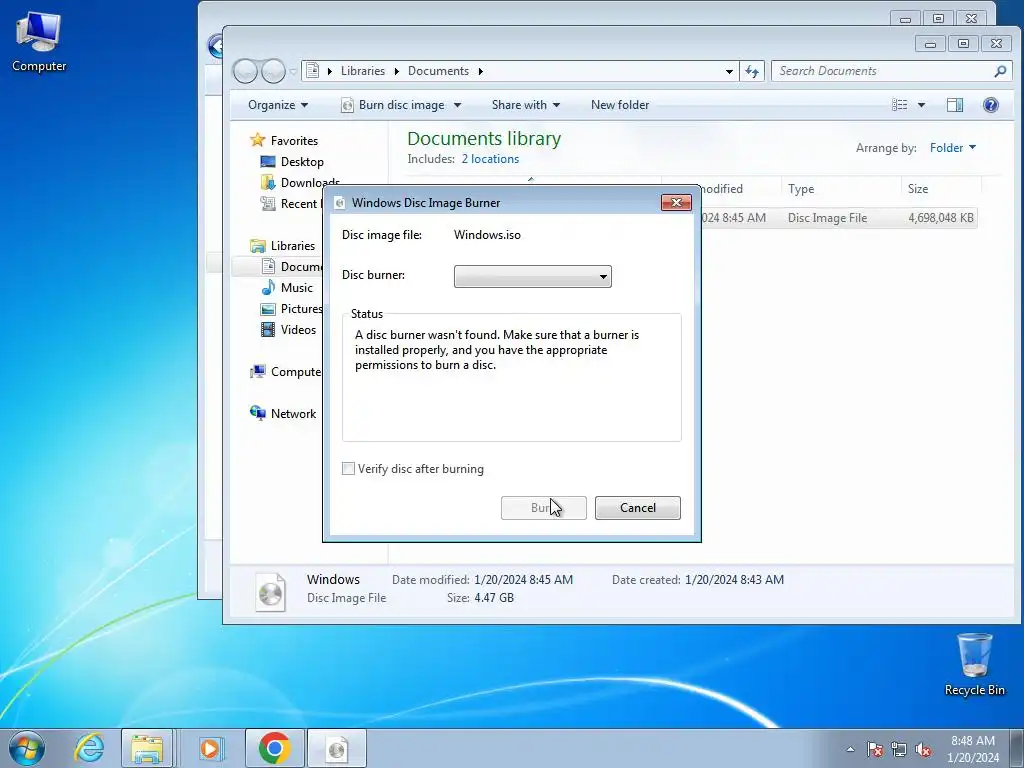Expand Documents breadcrumb arrow
1024x768 pixels.
pyautogui.click(x=481, y=71)
